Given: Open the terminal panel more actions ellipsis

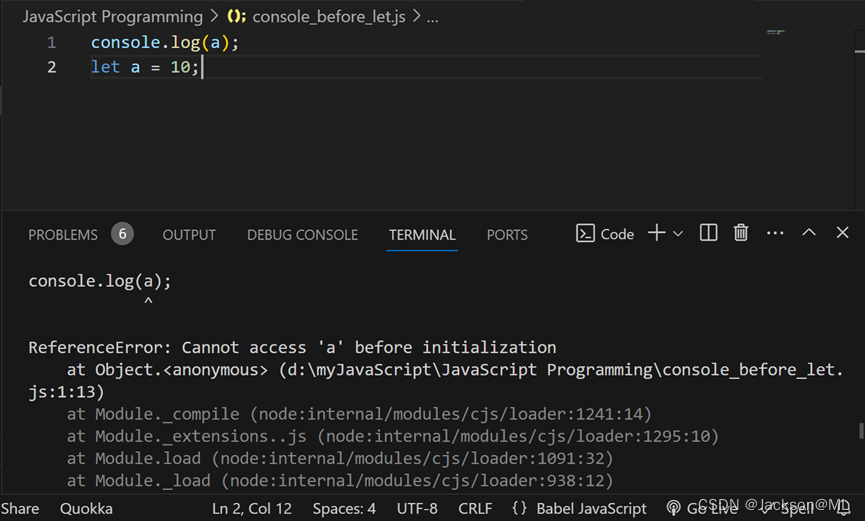Looking at the screenshot, I should 775,233.
